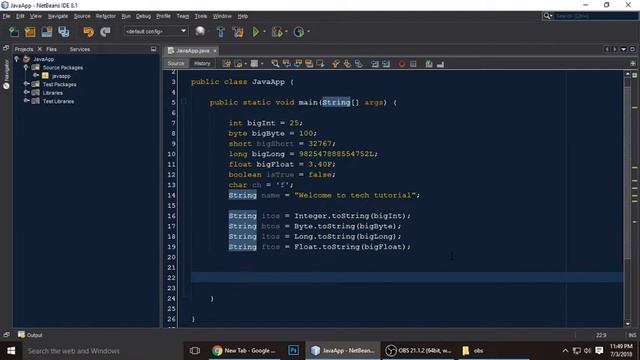Image resolution: width=640 pixels, height=360 pixels.
Task: Click the Previous Bookmark icon
Action: [x=336, y=64]
